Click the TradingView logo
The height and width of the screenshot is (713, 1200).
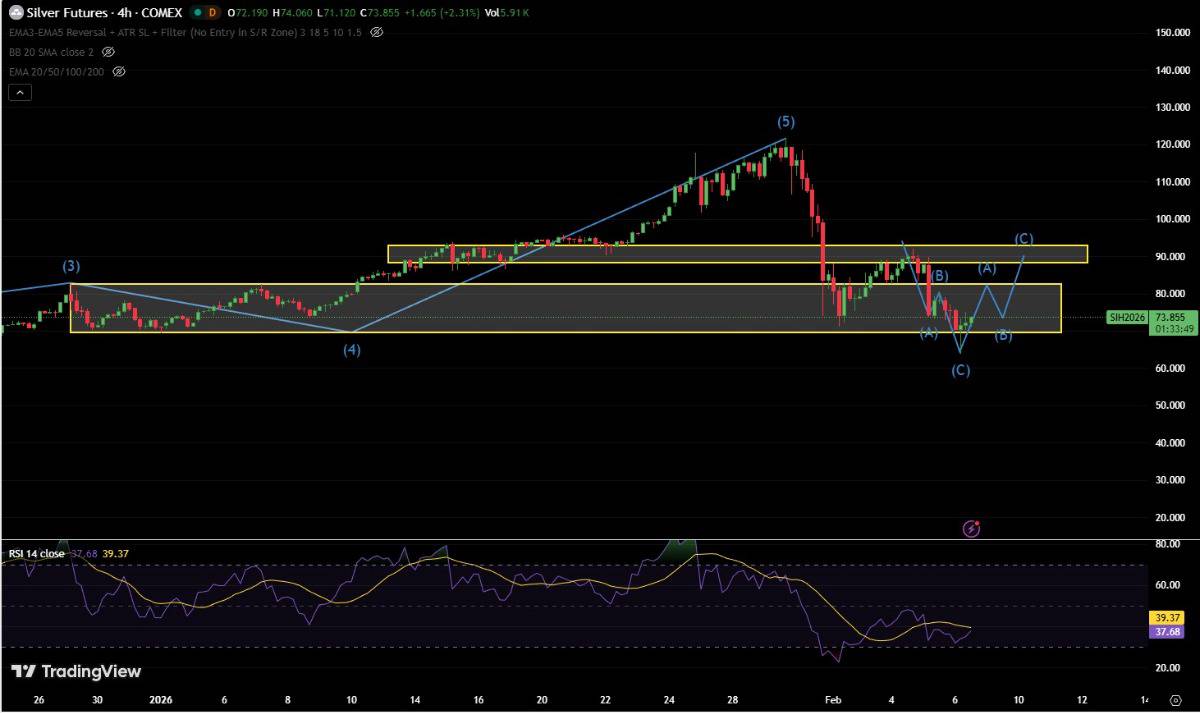(76, 672)
